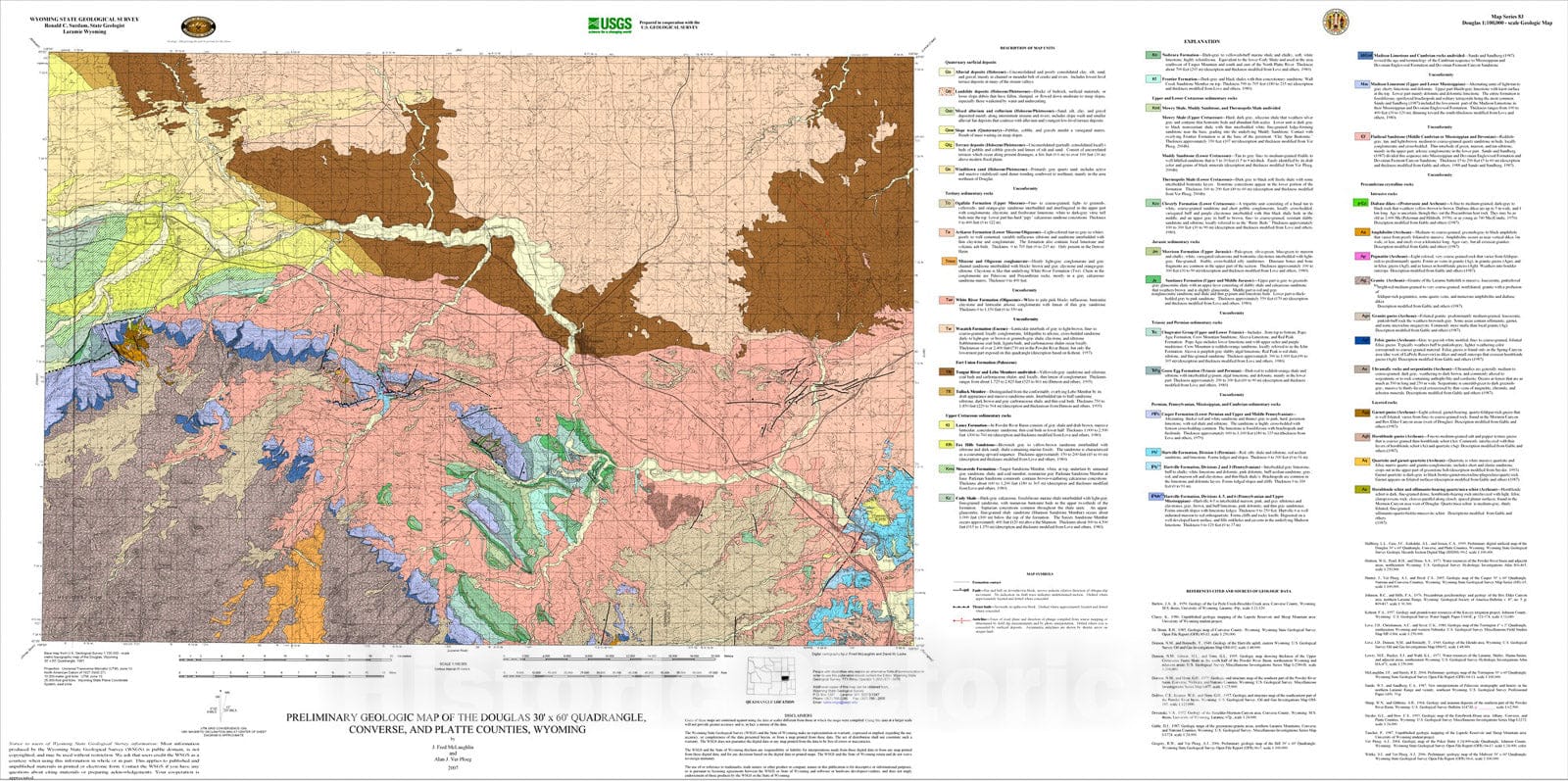This screenshot has height=781, width=1568.
Task: Select the Pegmatite magenta legend swatch
Action: [1363, 257]
